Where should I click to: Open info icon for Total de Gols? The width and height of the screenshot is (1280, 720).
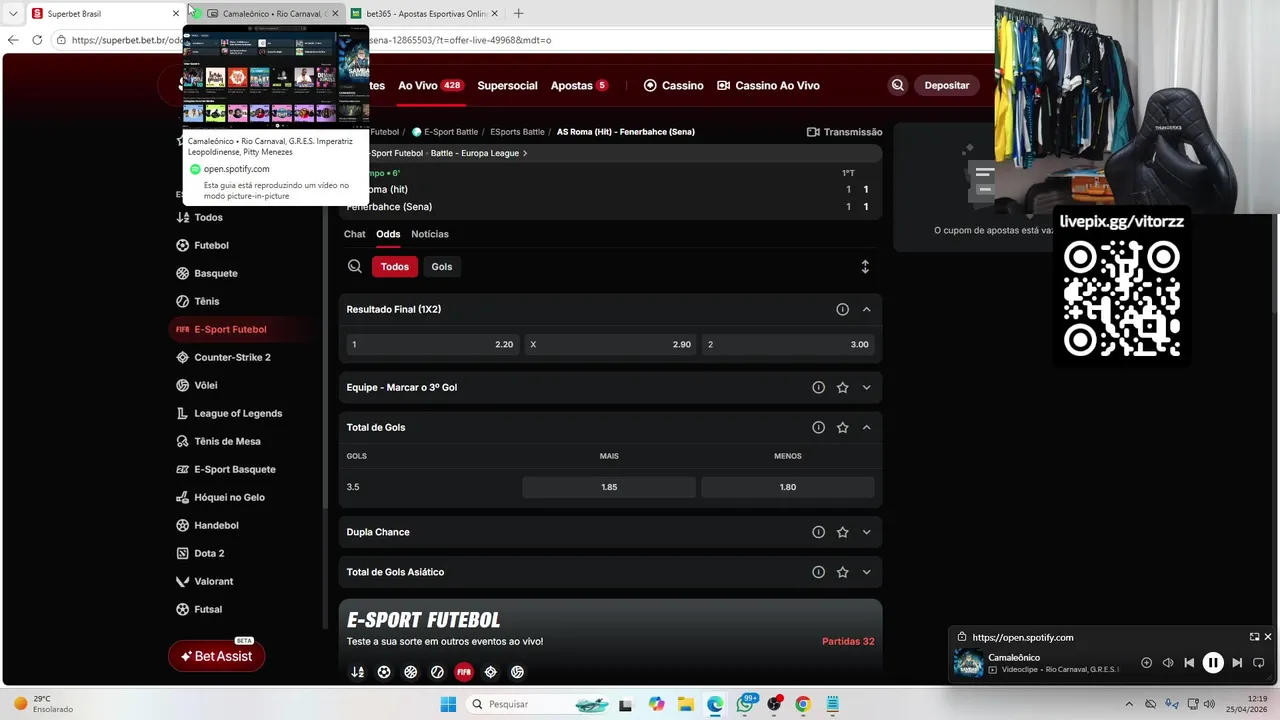point(818,428)
